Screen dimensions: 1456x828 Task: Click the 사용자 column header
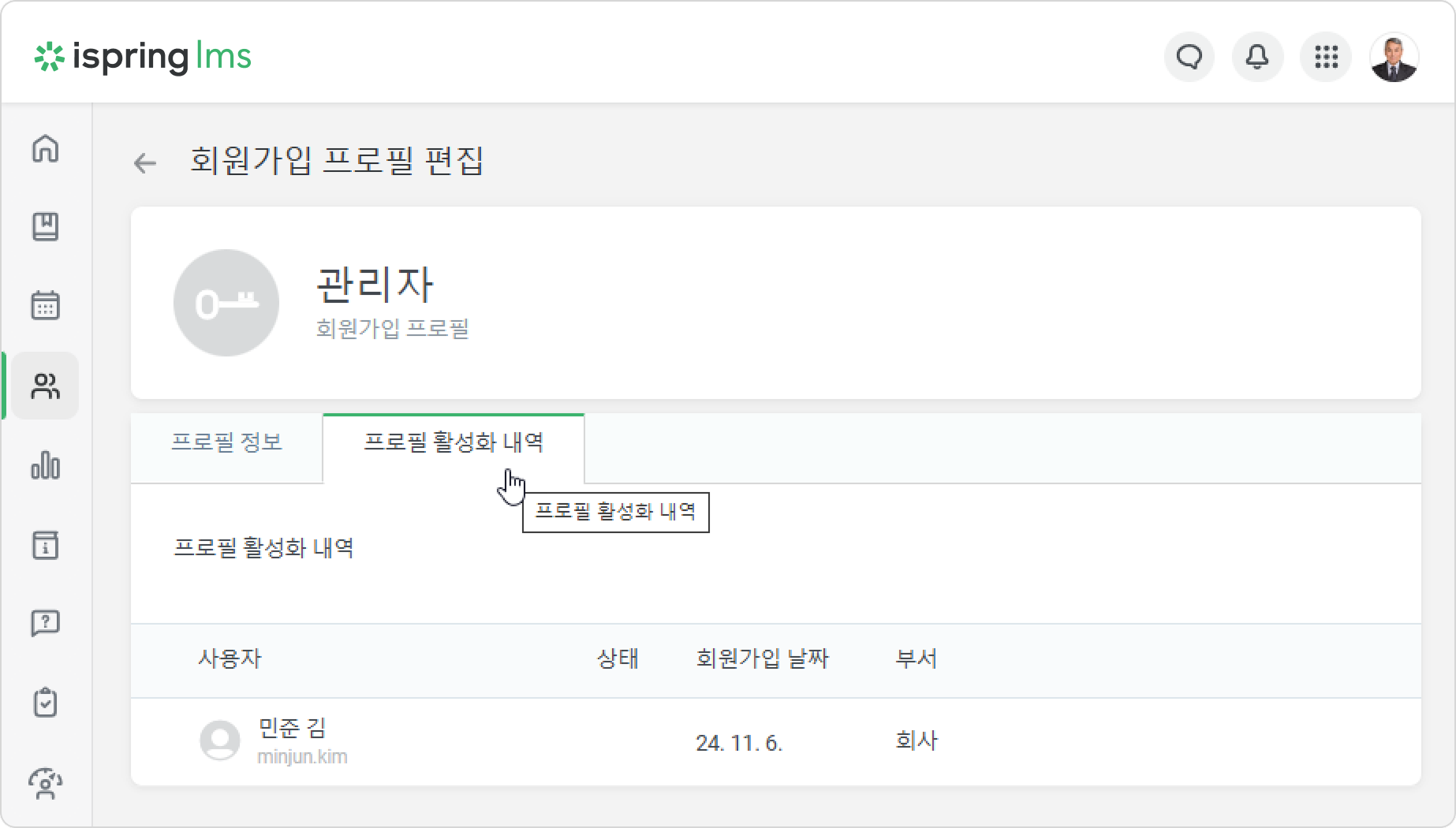230,658
